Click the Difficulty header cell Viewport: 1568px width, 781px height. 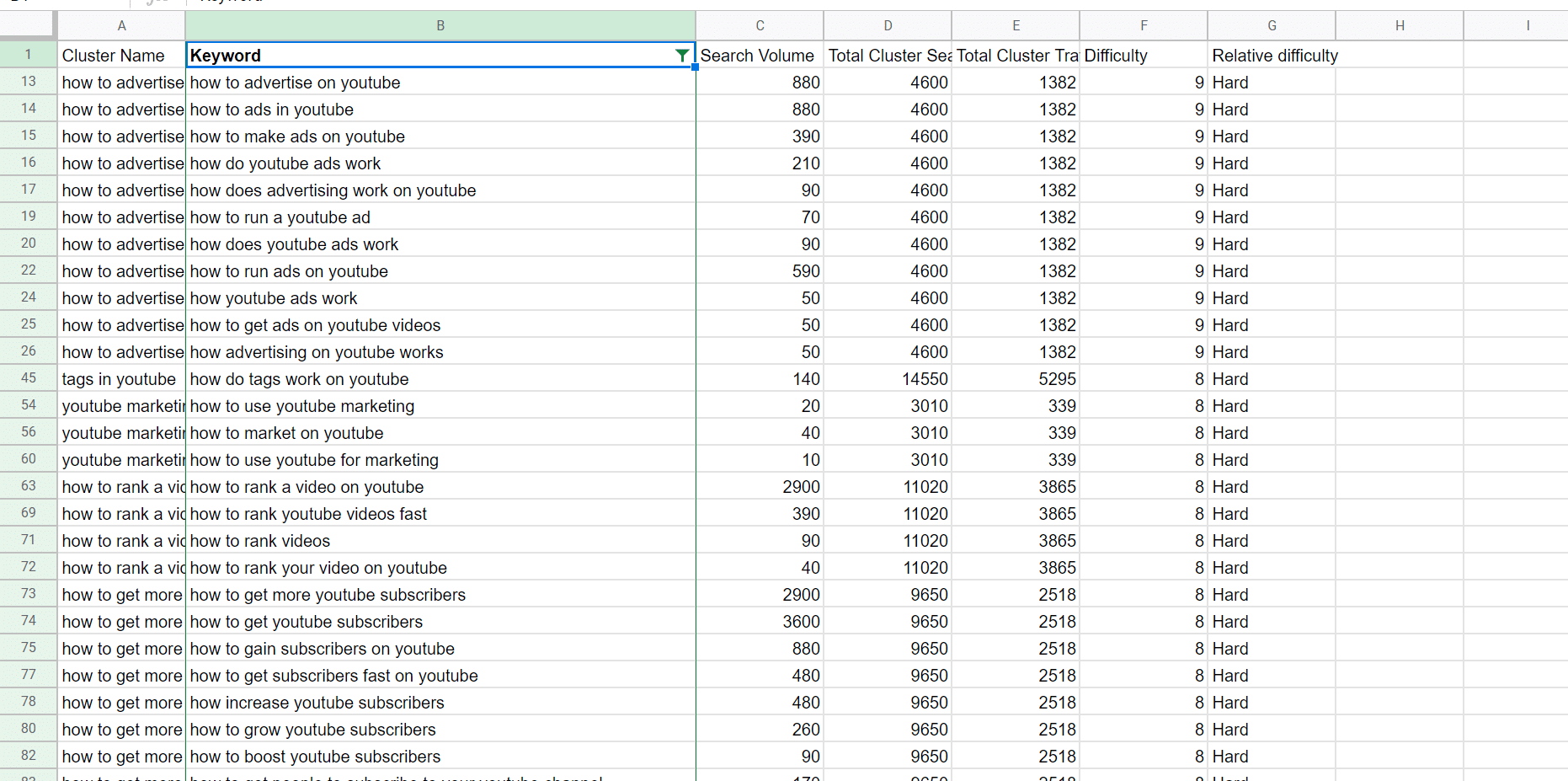point(1144,56)
